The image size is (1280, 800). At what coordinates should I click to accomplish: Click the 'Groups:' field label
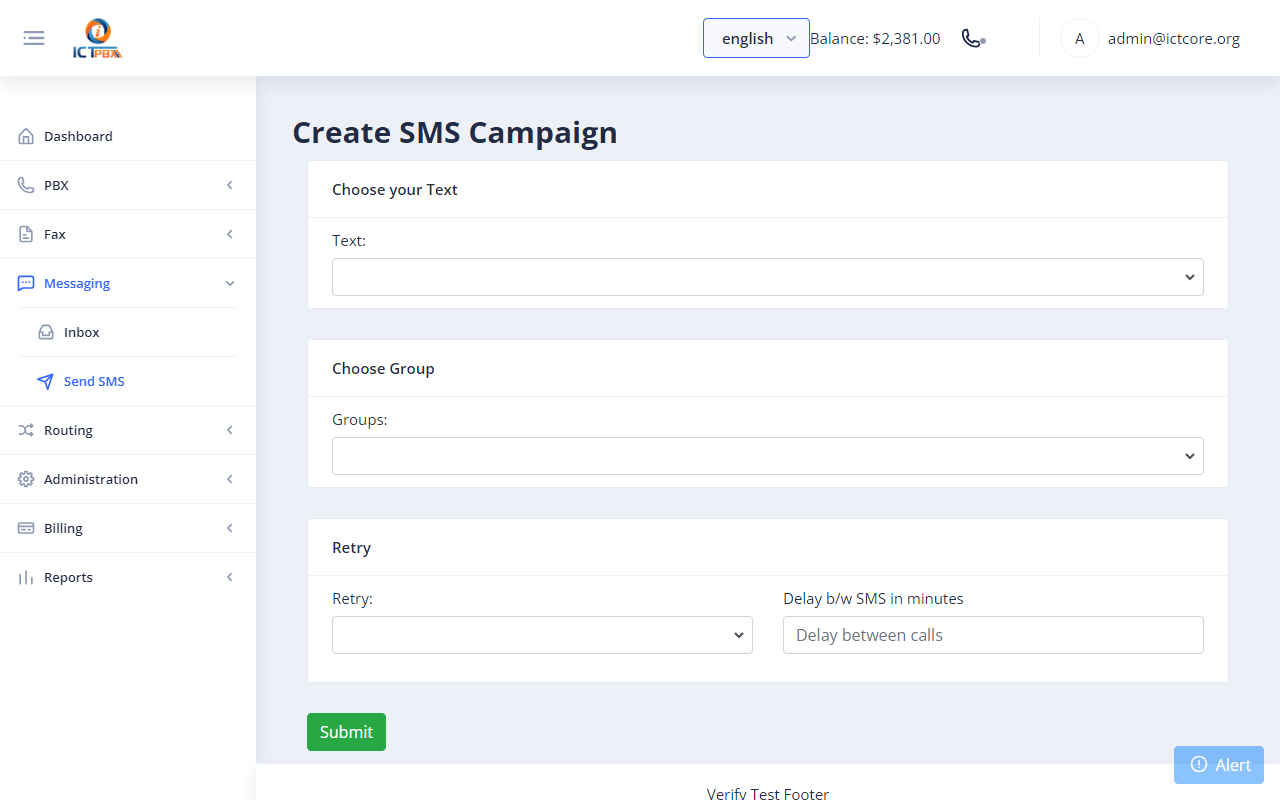[x=360, y=419]
